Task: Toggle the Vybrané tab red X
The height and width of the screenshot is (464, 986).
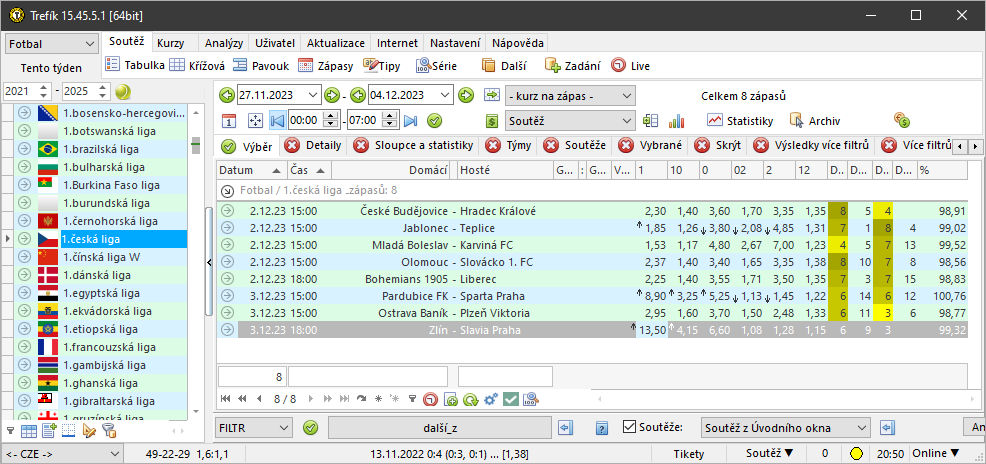Action: pos(626,146)
